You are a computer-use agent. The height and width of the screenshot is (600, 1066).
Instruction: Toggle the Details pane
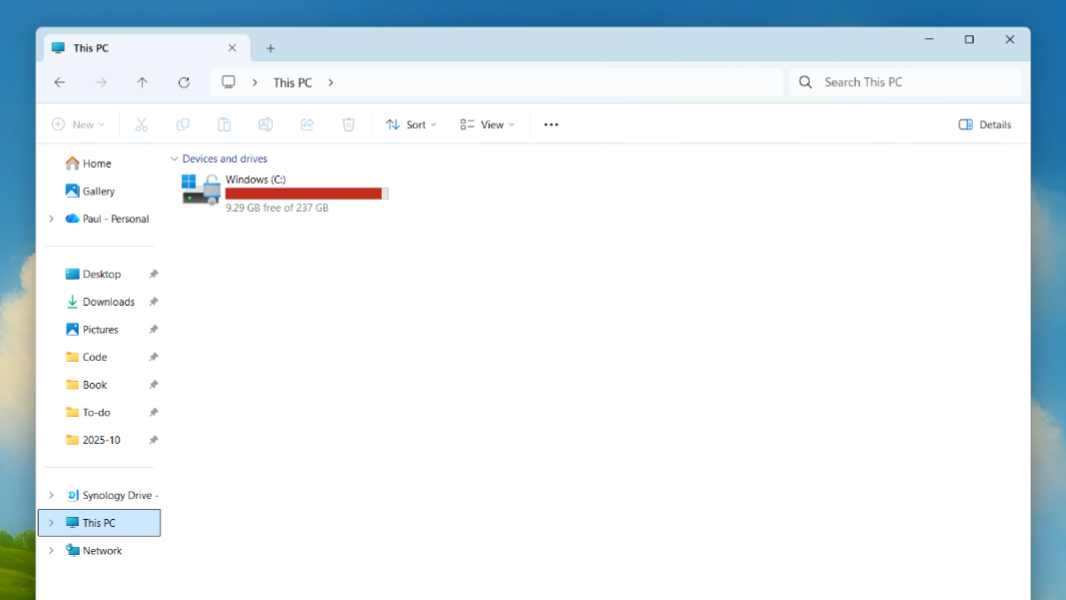pos(985,125)
